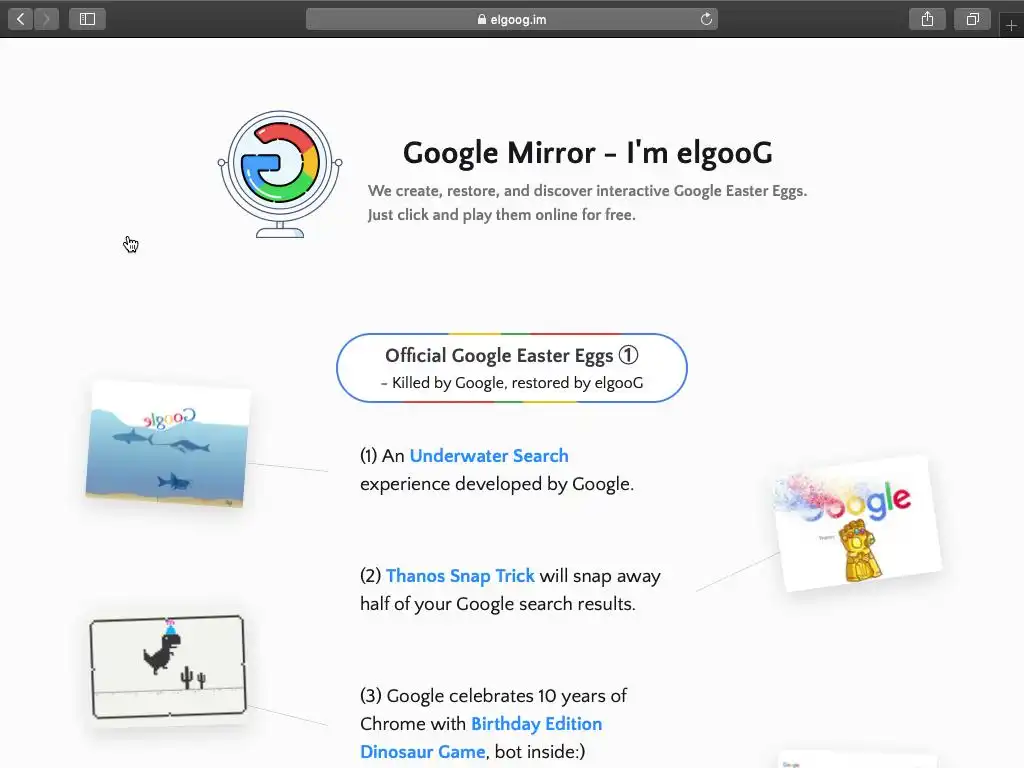Click the elgooG mirror globe logo
Screen dimensions: 1024x768
(x=280, y=174)
